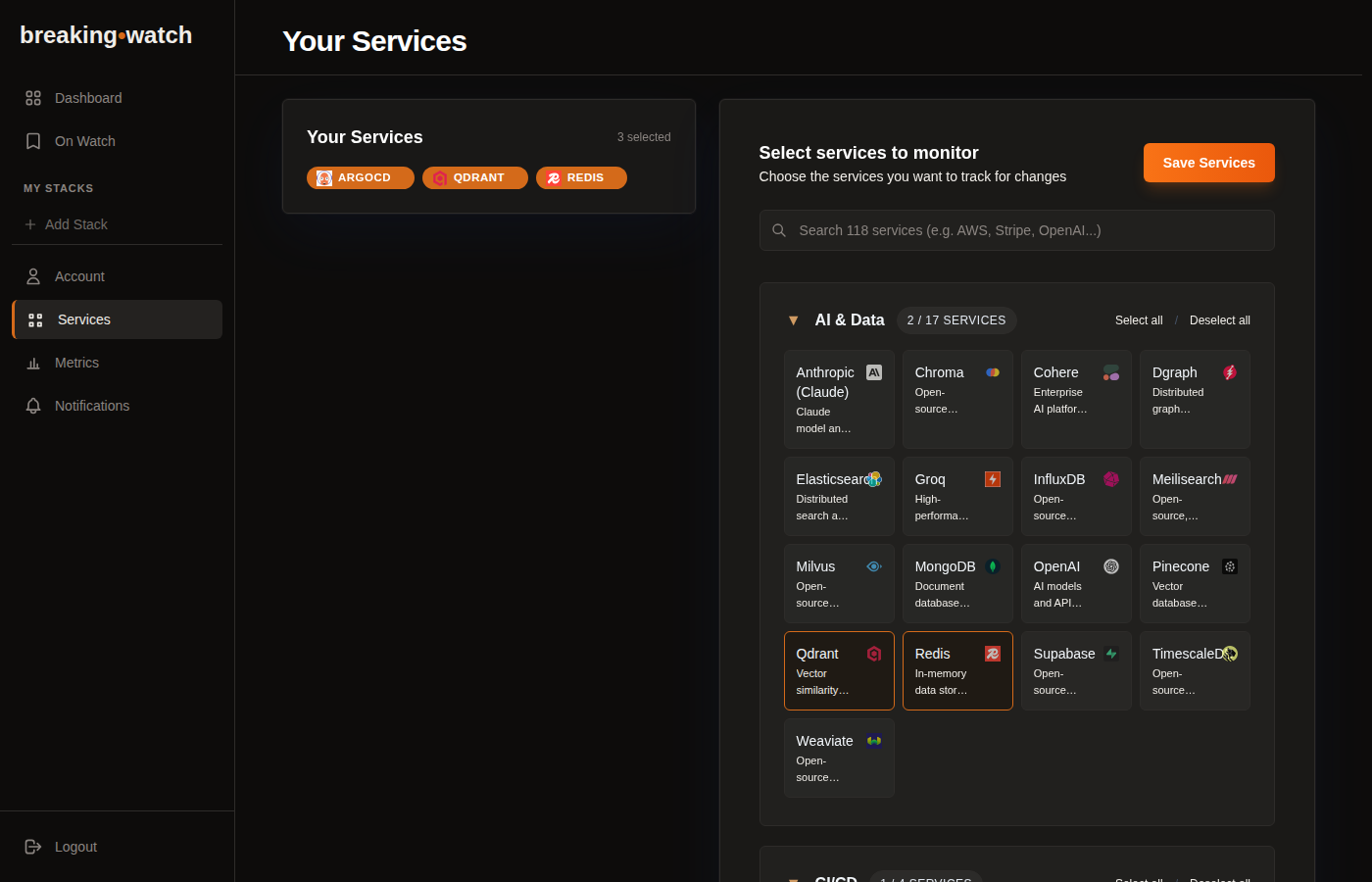Click the Milvus eye logo icon
1372x882 pixels.
[x=874, y=566]
